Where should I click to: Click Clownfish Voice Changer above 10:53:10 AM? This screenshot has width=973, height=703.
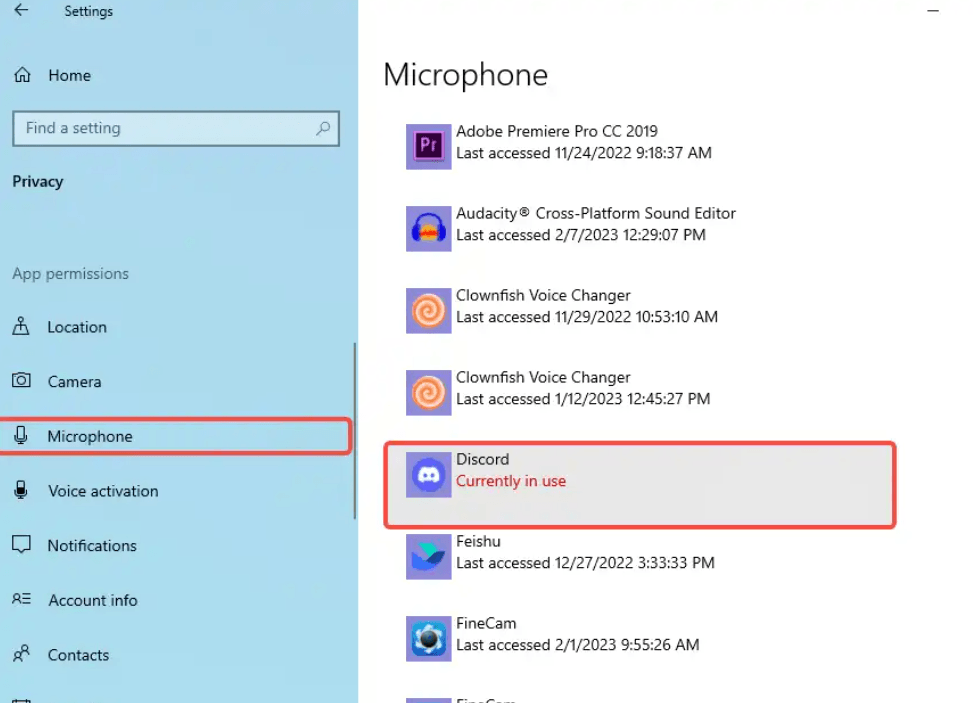[x=543, y=295]
